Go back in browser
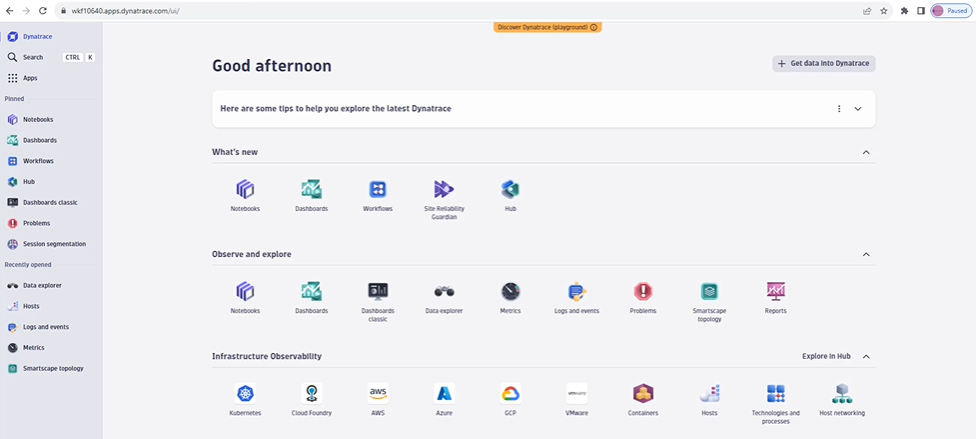This screenshot has width=976, height=439. 9,11
